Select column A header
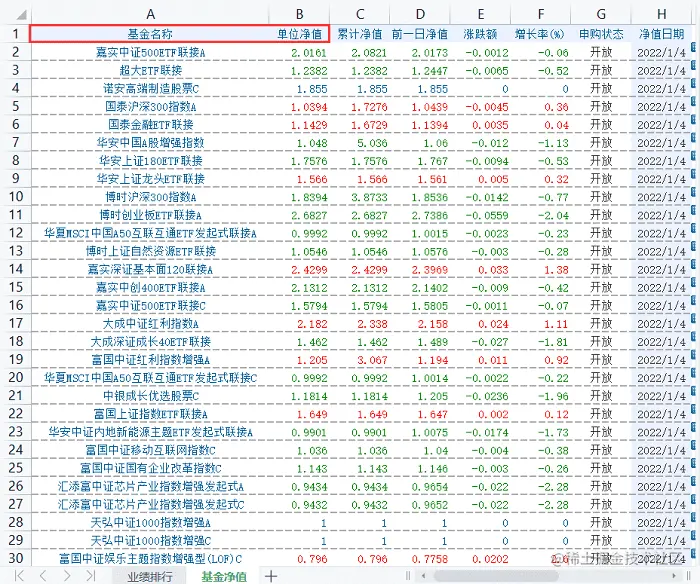 tap(150, 14)
